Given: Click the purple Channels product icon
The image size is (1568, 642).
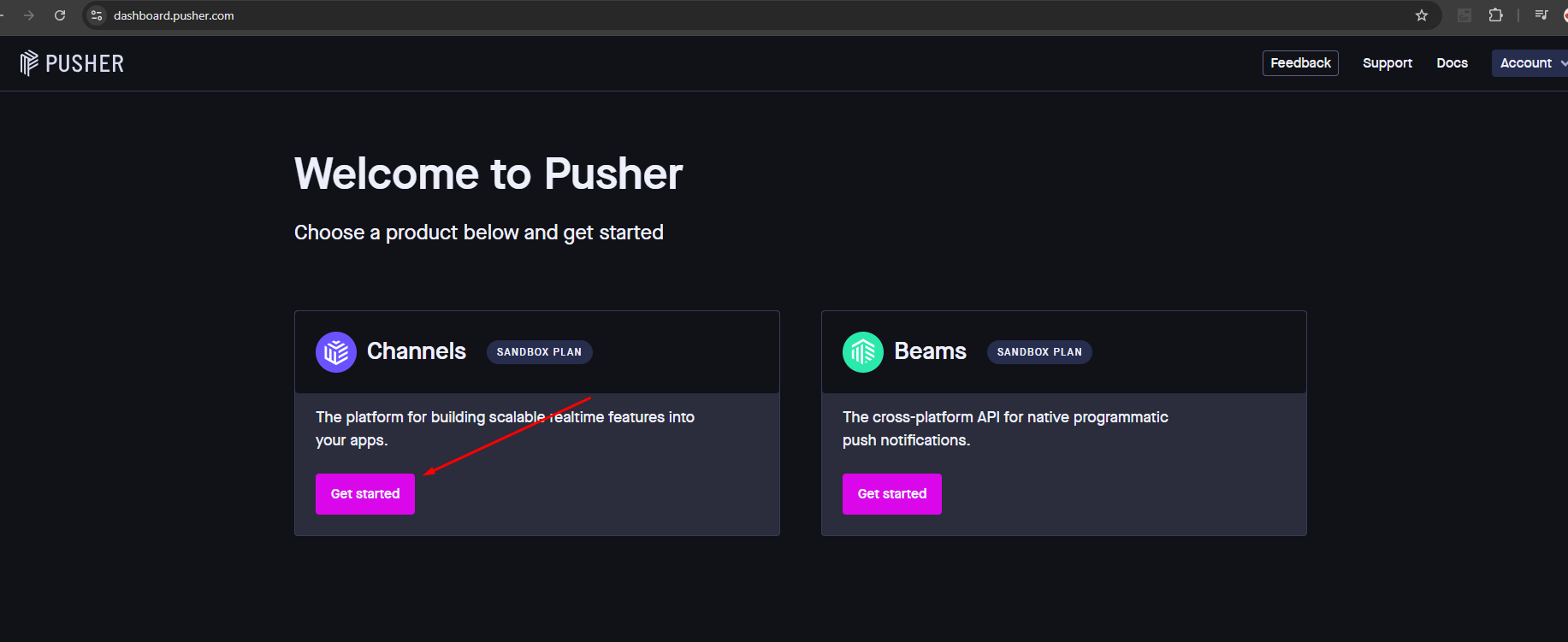Looking at the screenshot, I should (336, 352).
